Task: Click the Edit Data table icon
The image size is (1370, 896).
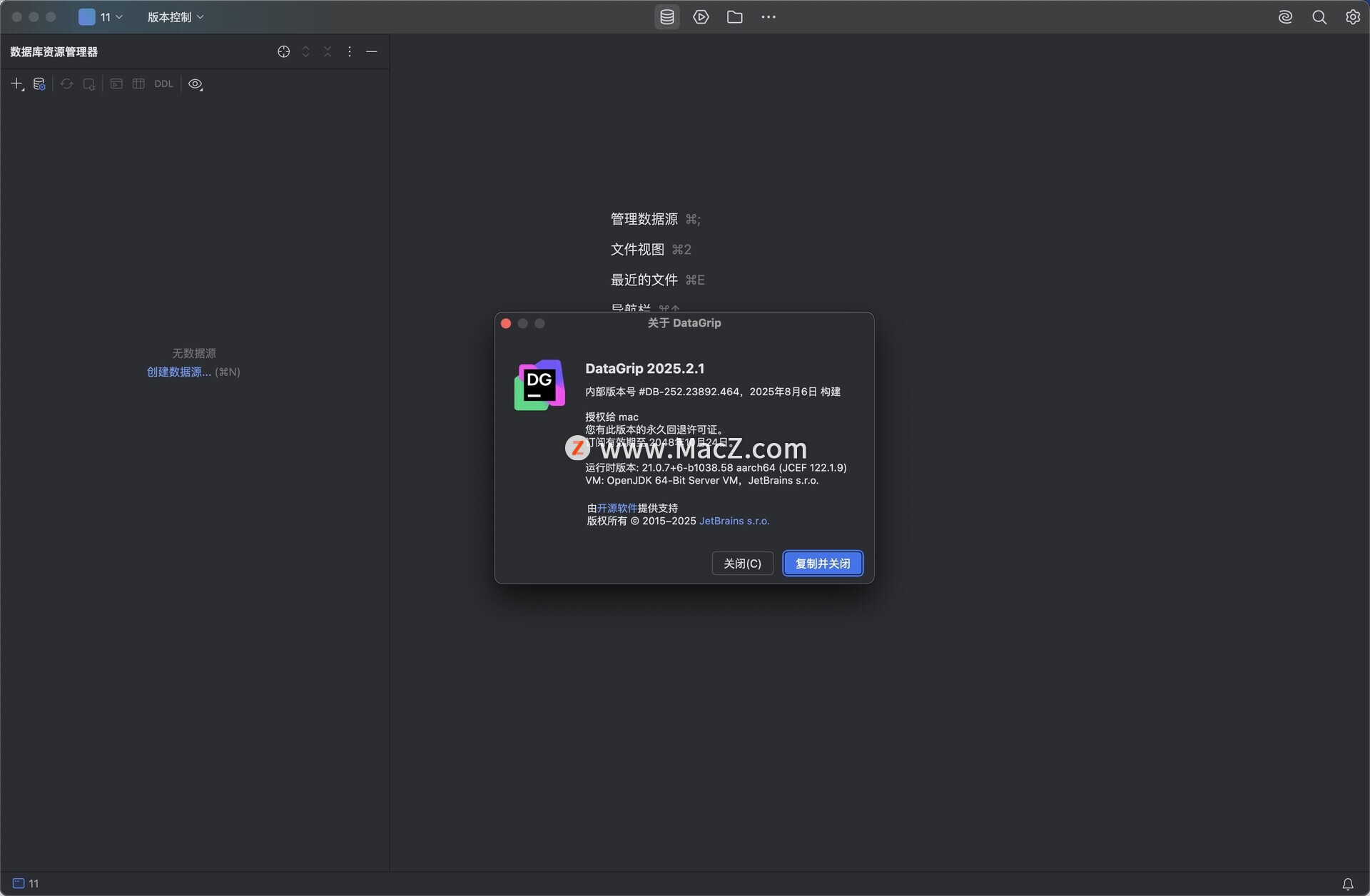Action: [138, 84]
